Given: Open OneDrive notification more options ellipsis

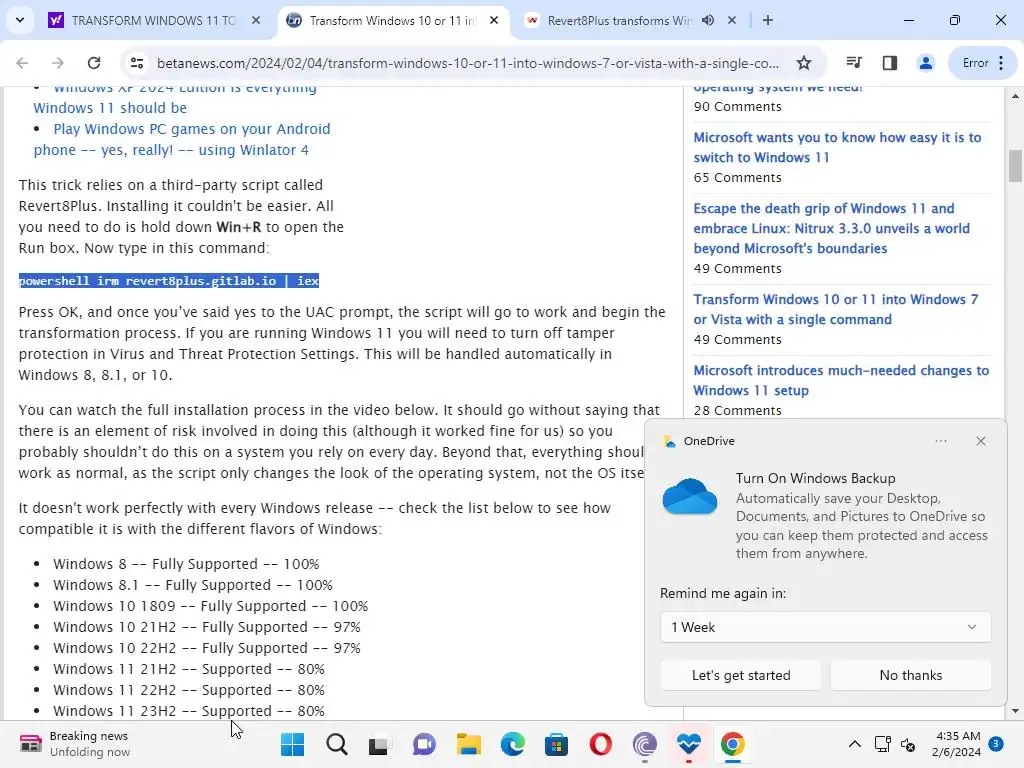Looking at the screenshot, I should (x=941, y=441).
